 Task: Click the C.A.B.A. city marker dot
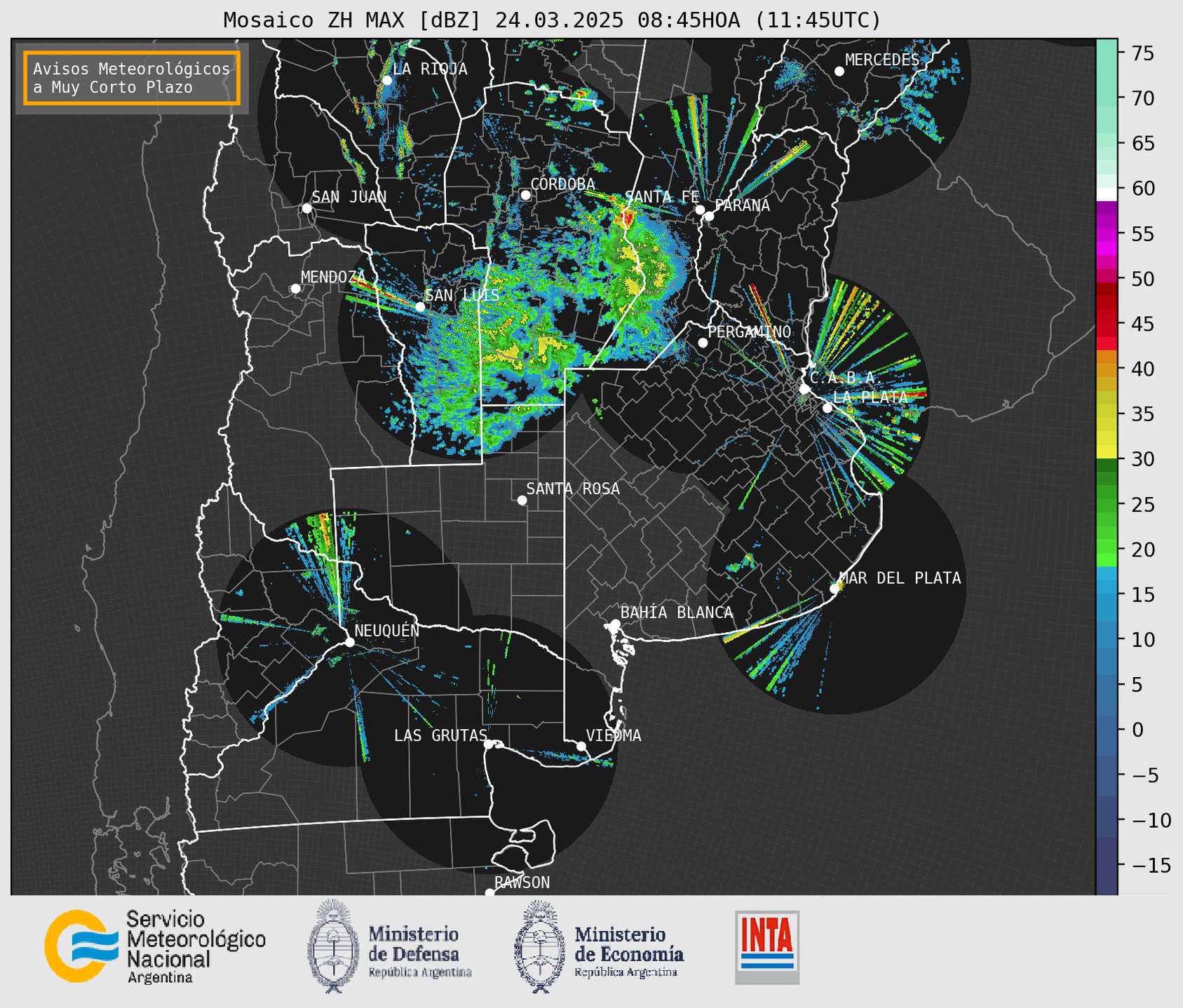(x=804, y=389)
